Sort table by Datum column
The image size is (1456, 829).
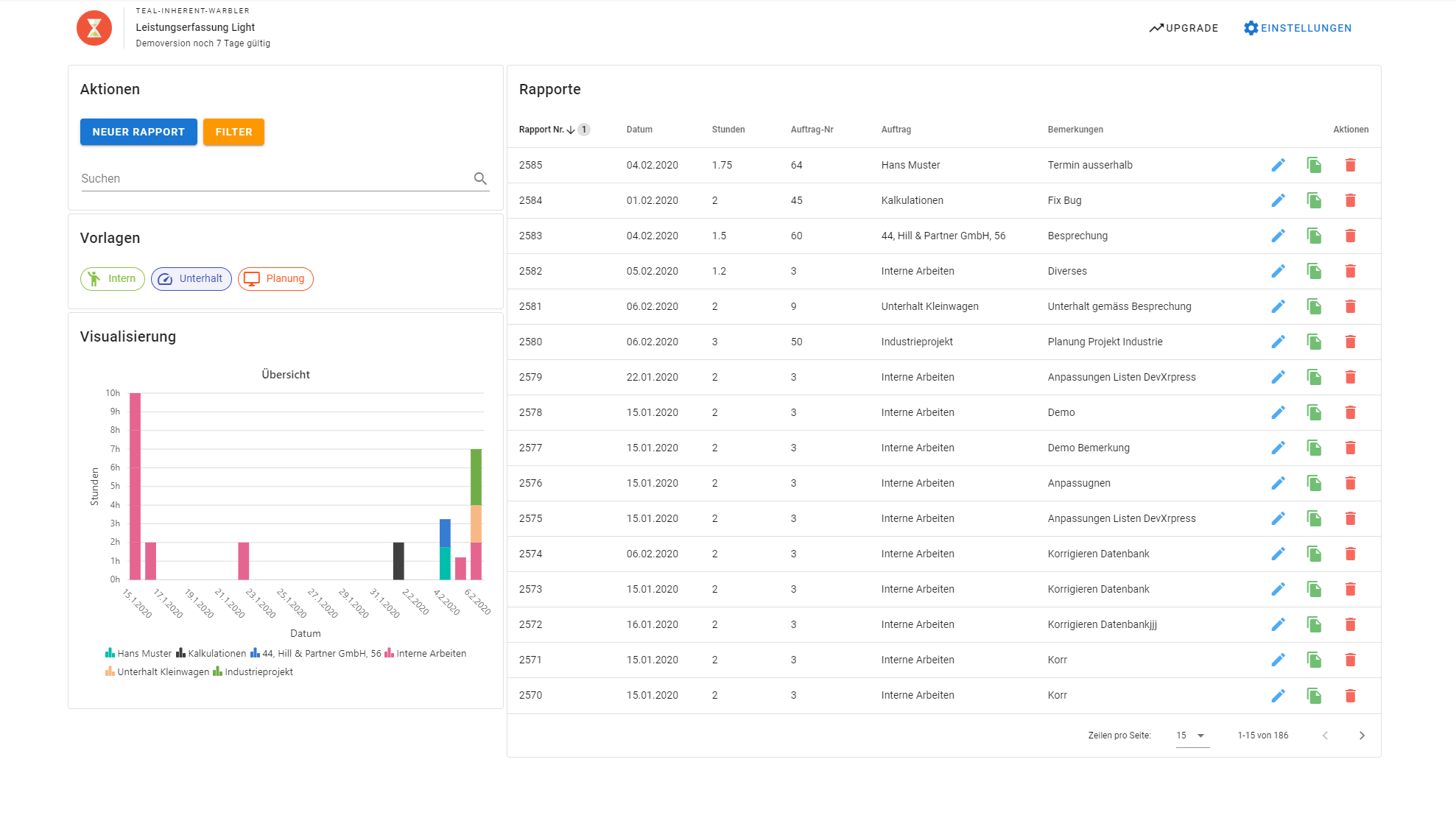639,130
